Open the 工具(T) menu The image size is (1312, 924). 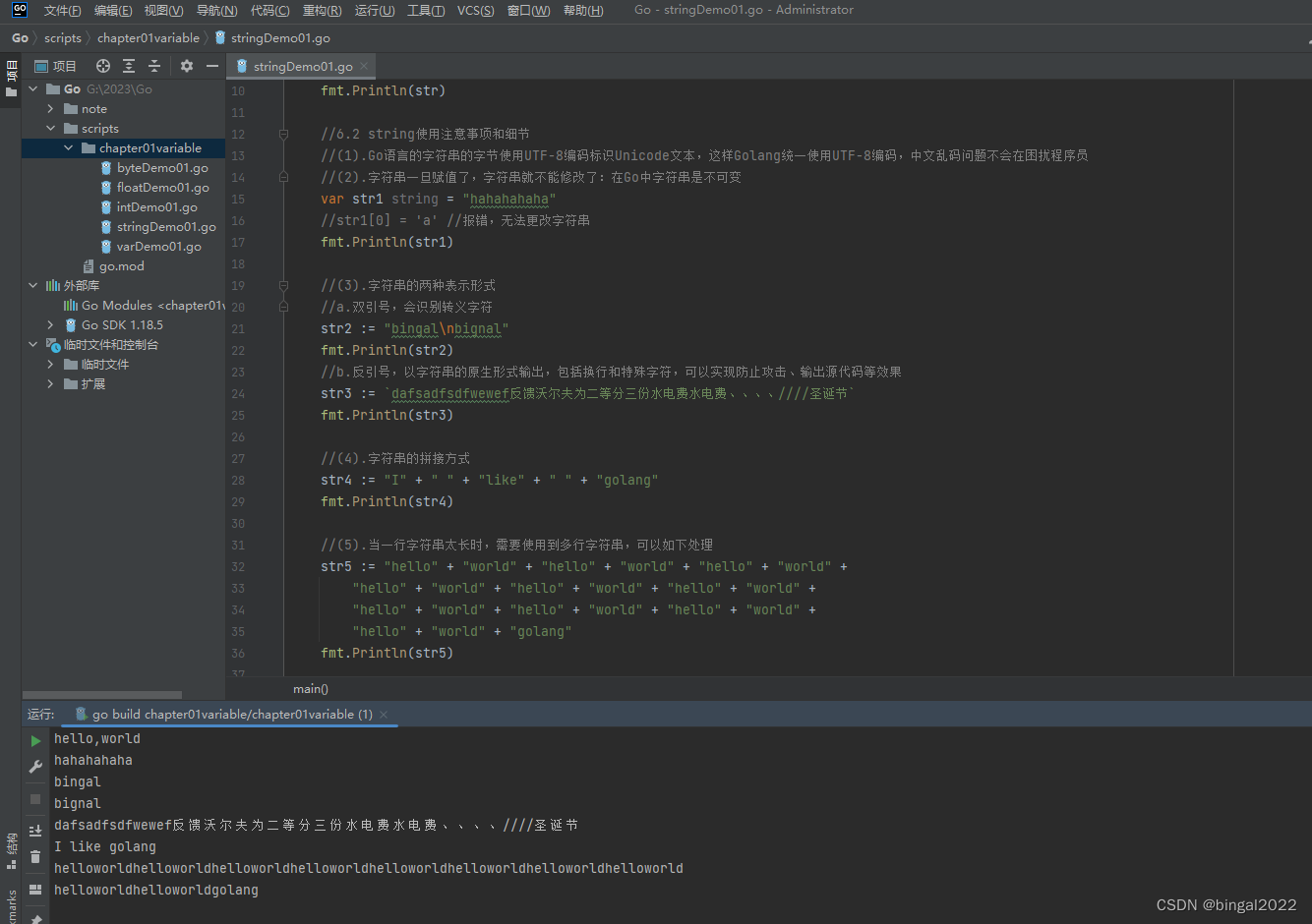[426, 10]
